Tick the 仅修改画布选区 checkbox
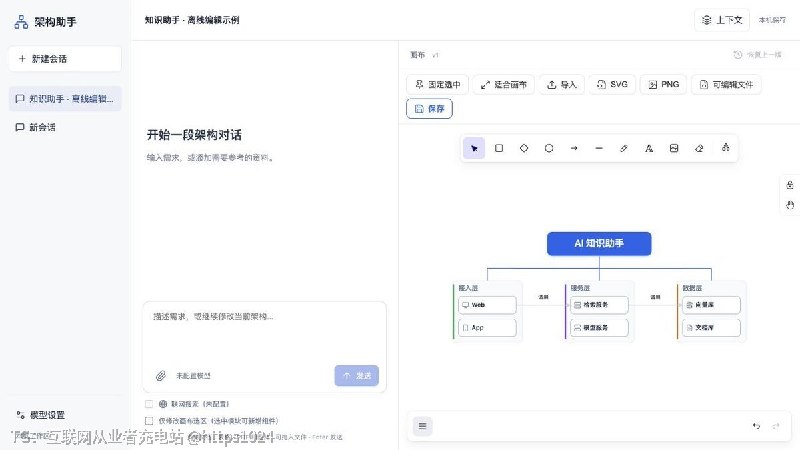Image resolution: width=800 pixels, height=450 pixels. (149, 421)
